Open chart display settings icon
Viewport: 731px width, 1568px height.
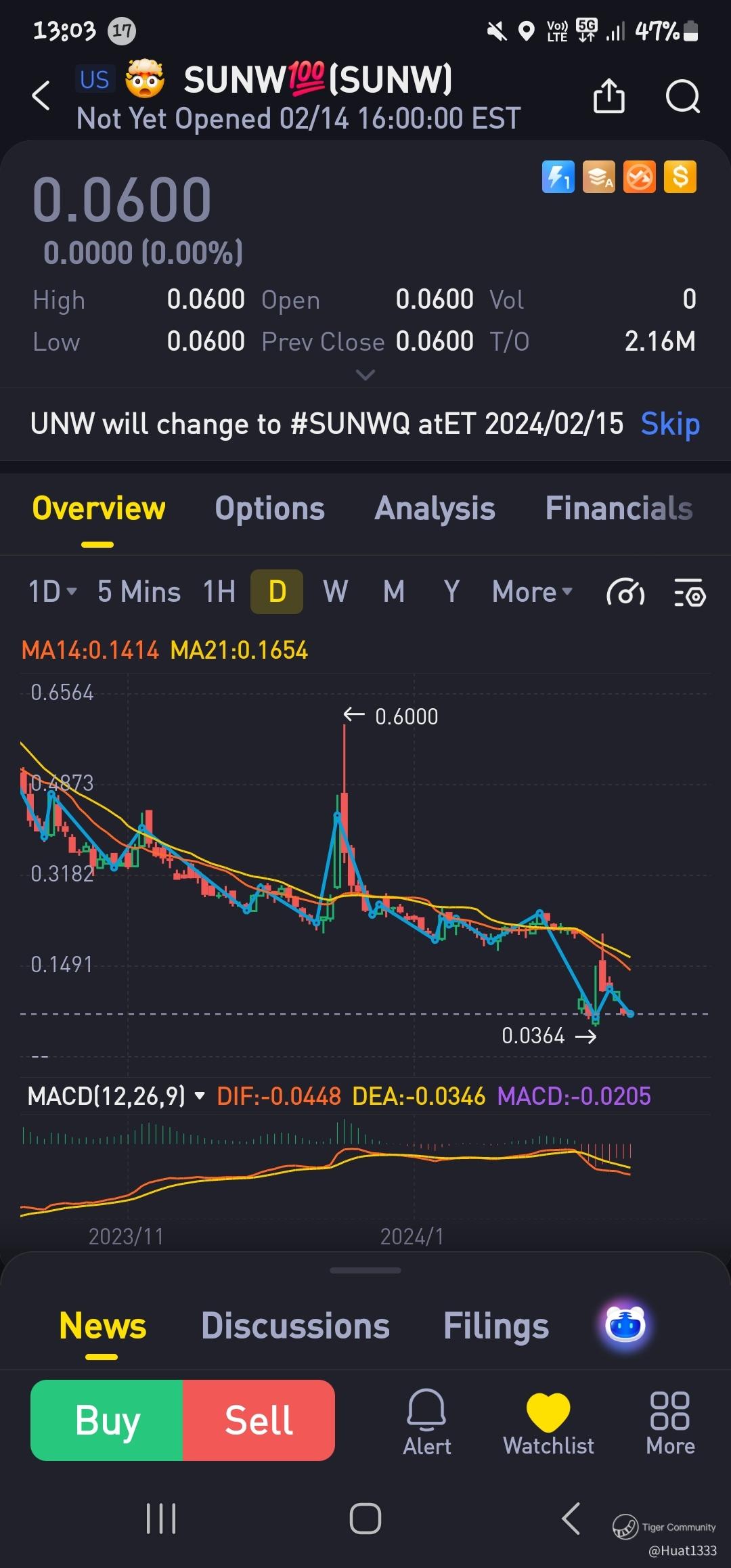[x=690, y=592]
